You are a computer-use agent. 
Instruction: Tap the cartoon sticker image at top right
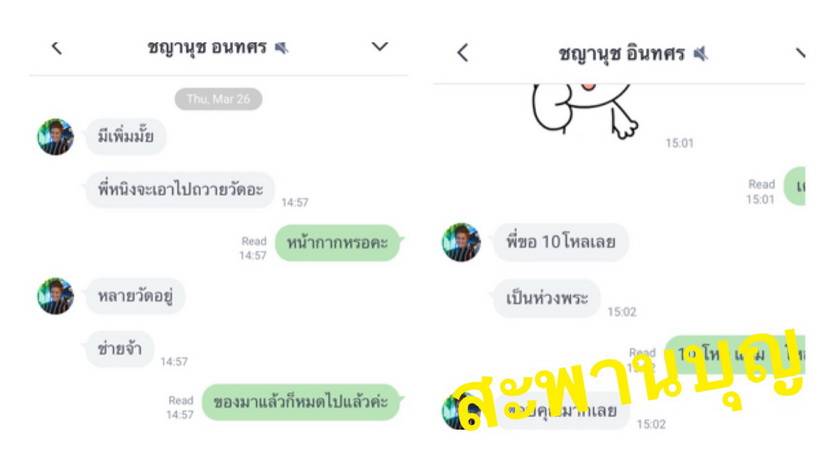585,109
